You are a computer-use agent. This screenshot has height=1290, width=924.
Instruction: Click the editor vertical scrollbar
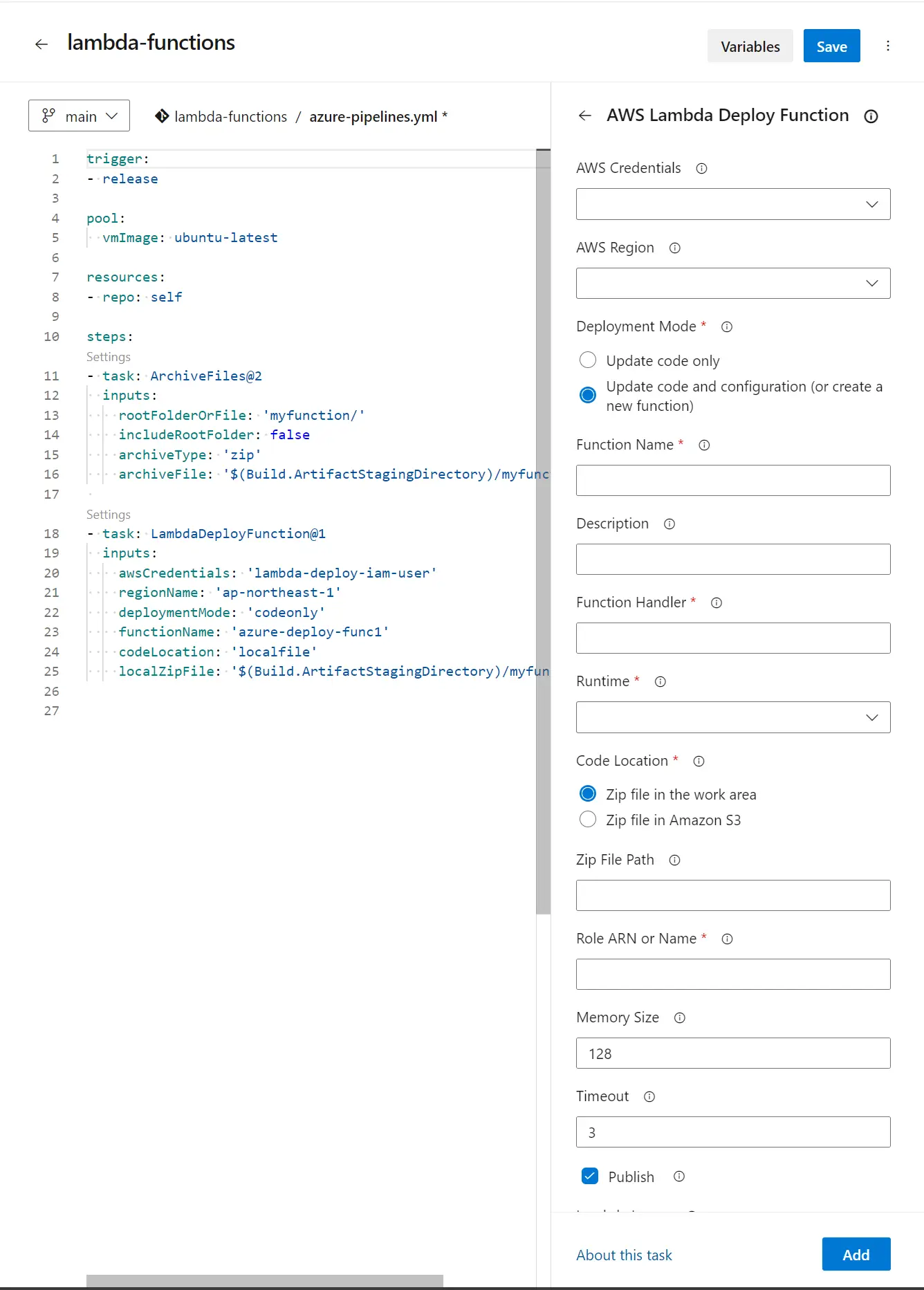click(543, 531)
